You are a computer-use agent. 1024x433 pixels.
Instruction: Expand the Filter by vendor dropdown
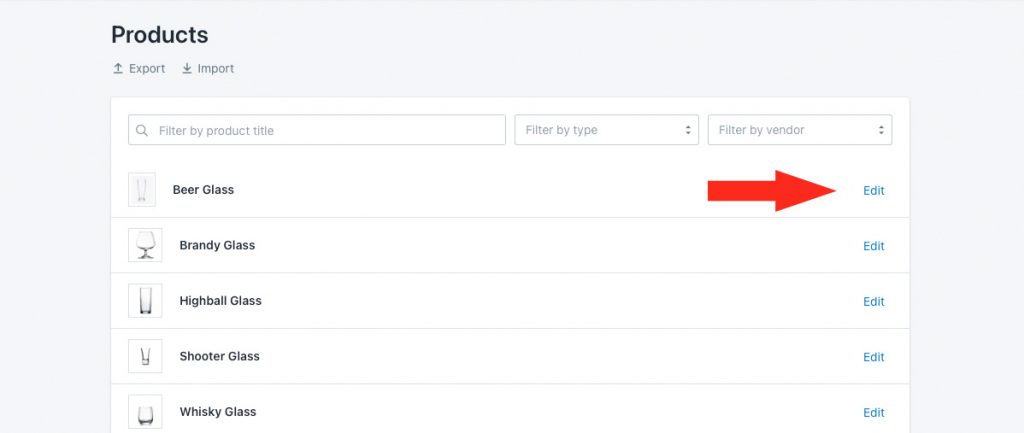[x=800, y=130]
